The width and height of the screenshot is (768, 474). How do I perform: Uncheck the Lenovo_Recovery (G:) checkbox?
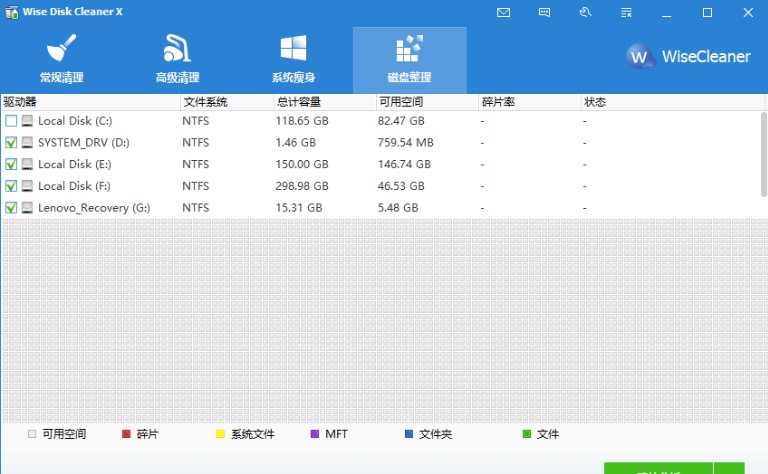11,208
